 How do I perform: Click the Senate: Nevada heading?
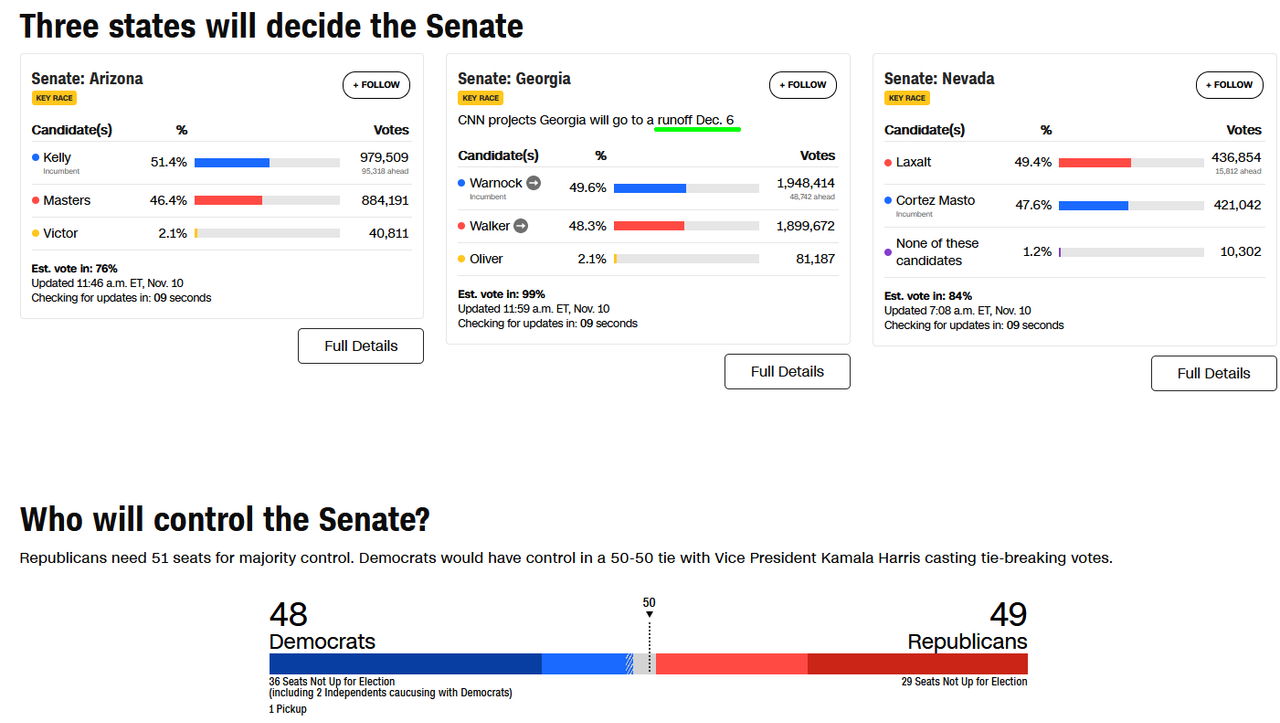click(x=939, y=78)
